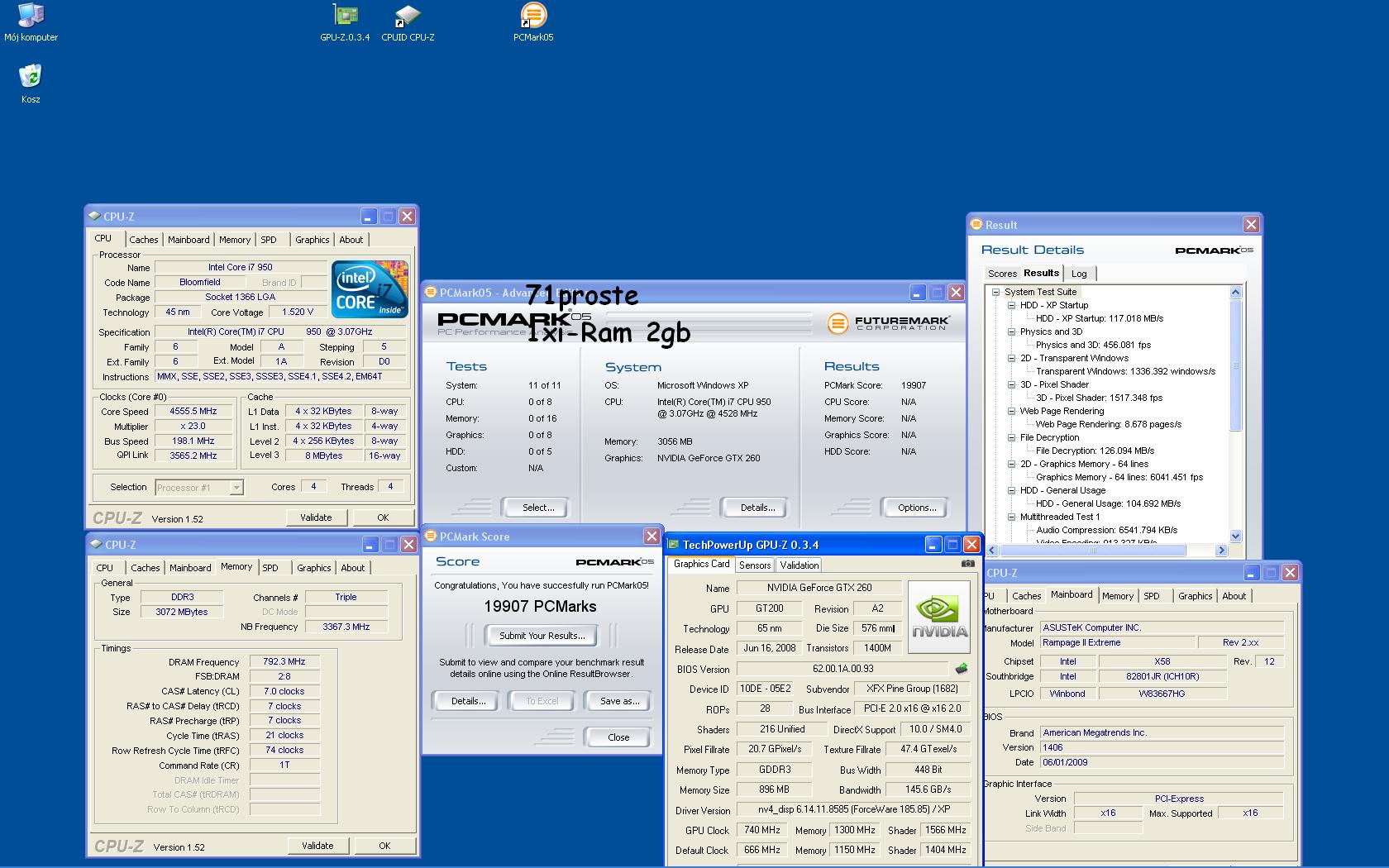Switch to Mainboard tab in top CPU-Z
Screen dimensions: 1389x868
pyautogui.click(x=189, y=240)
